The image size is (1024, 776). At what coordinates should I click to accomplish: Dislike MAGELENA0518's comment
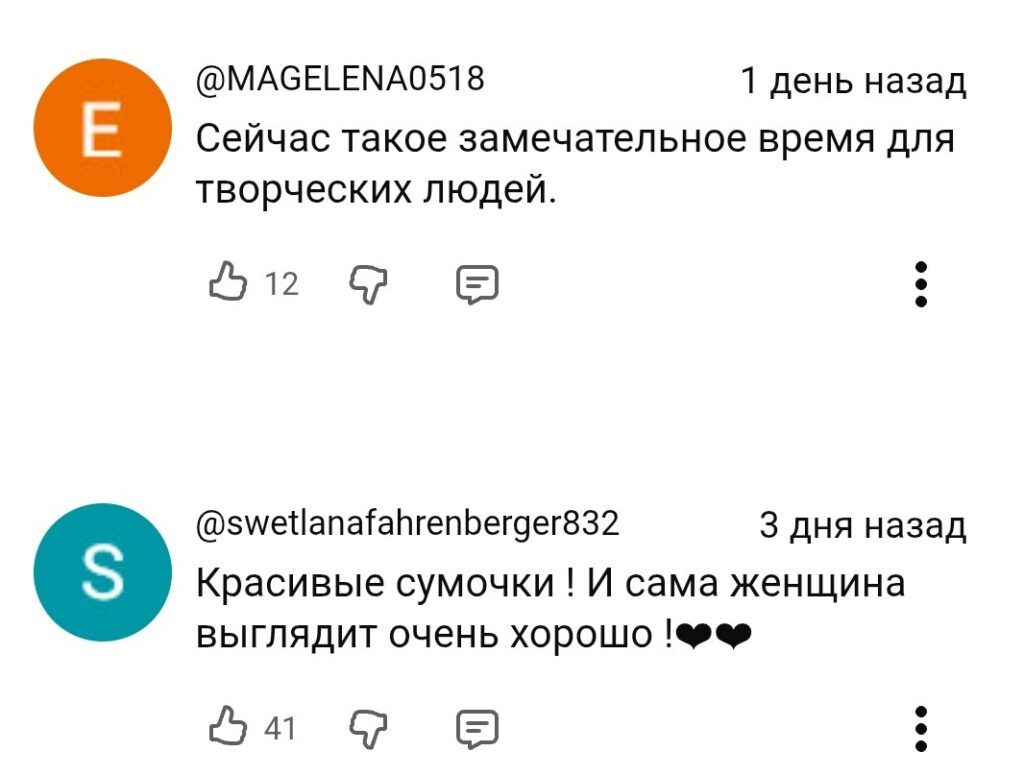point(368,283)
